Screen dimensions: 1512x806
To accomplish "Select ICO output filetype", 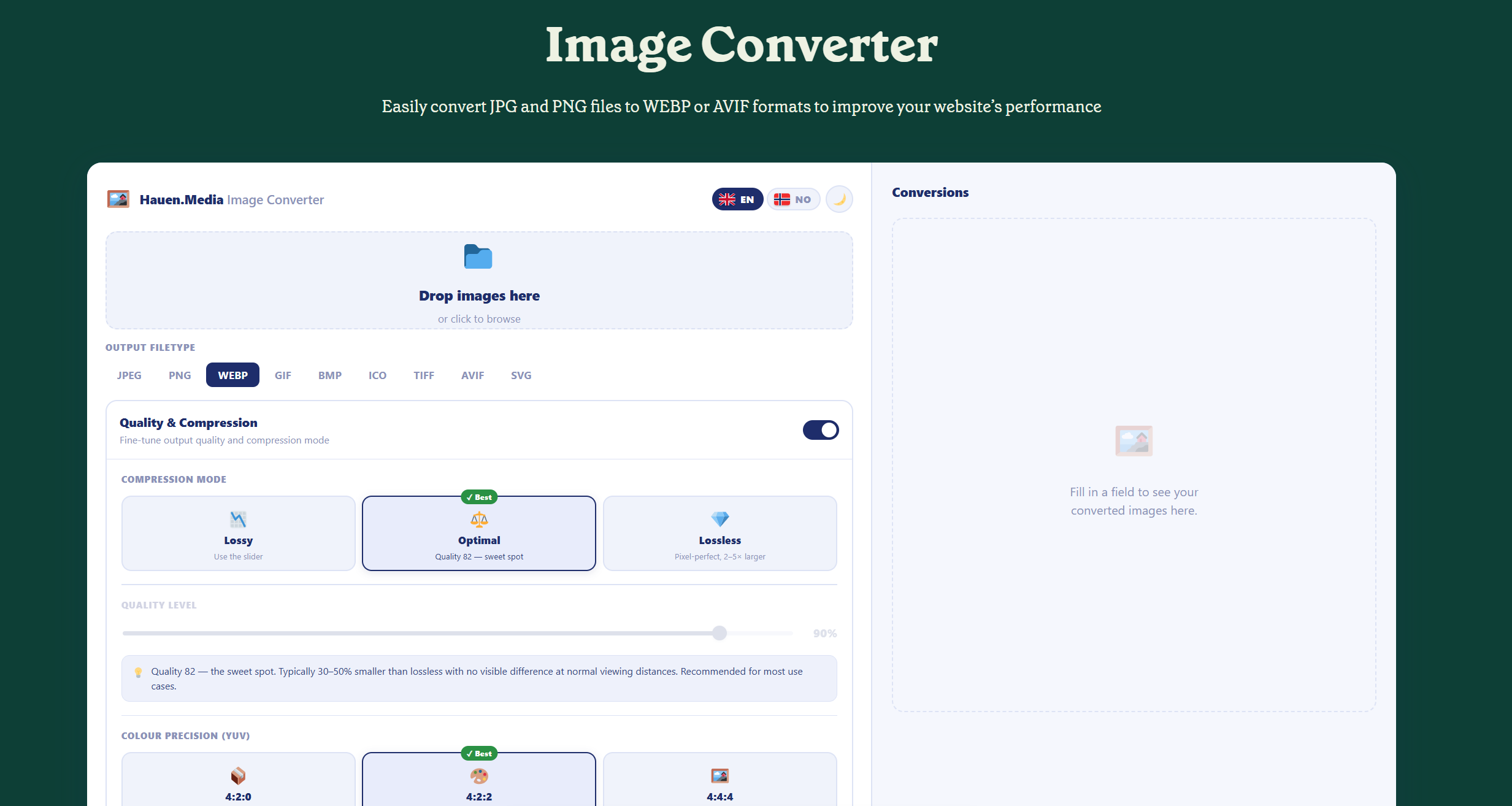I will tap(377, 375).
